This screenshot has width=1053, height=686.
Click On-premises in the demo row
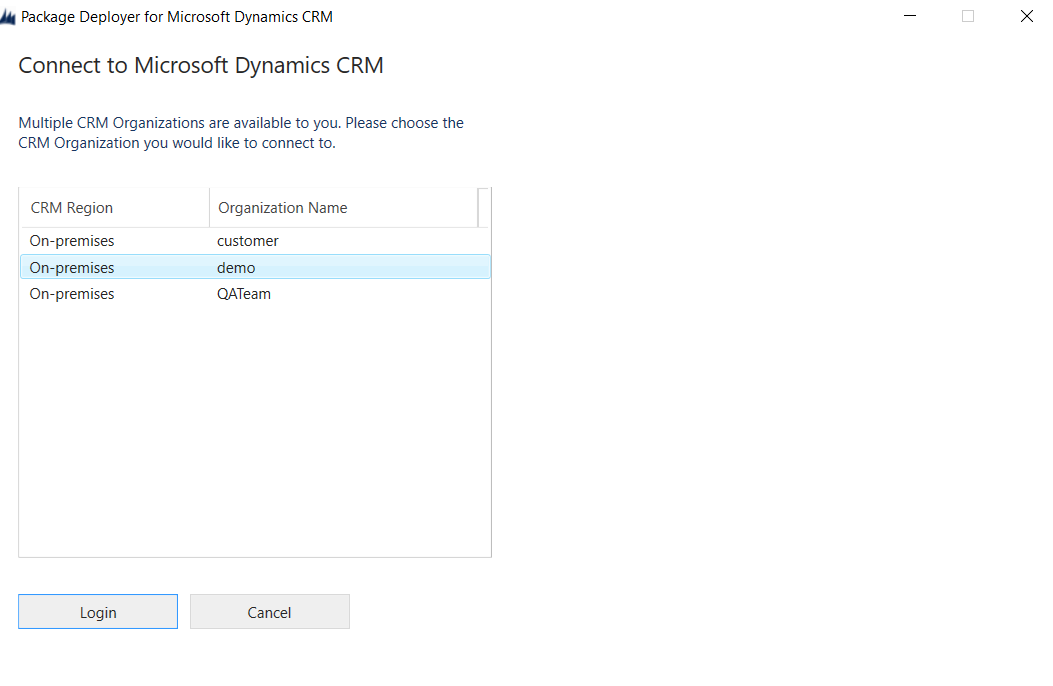tap(72, 268)
